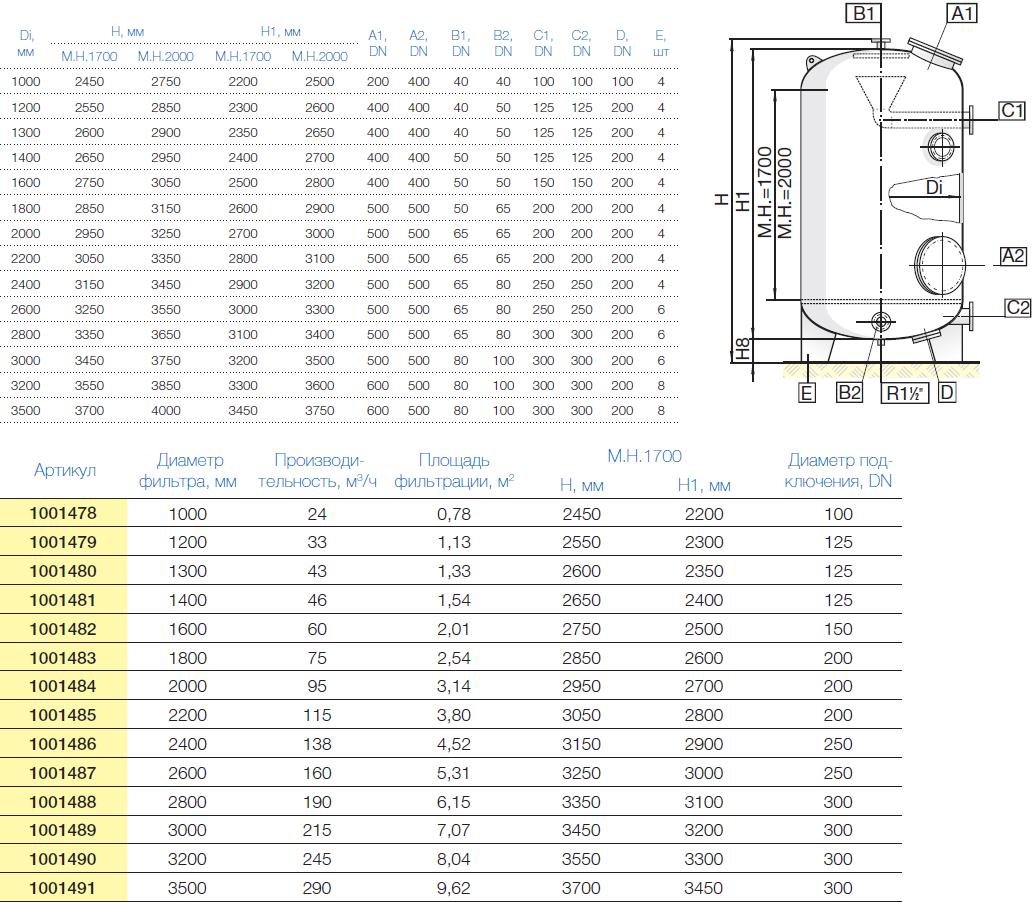Click the E support leg label

pos(807,392)
